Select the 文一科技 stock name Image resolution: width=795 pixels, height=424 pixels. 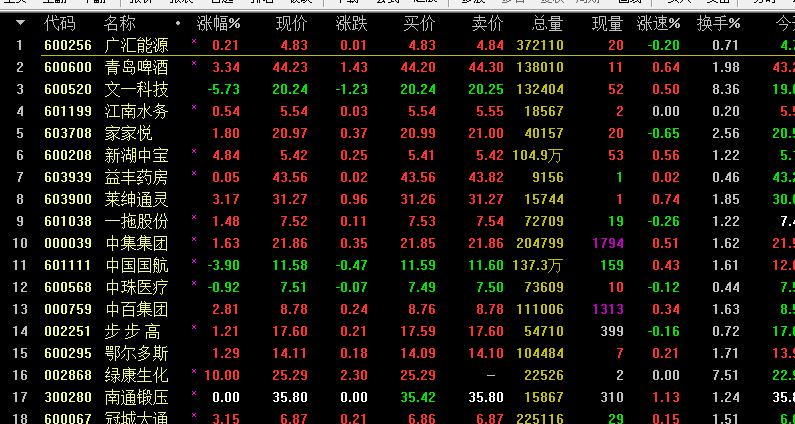pos(136,89)
